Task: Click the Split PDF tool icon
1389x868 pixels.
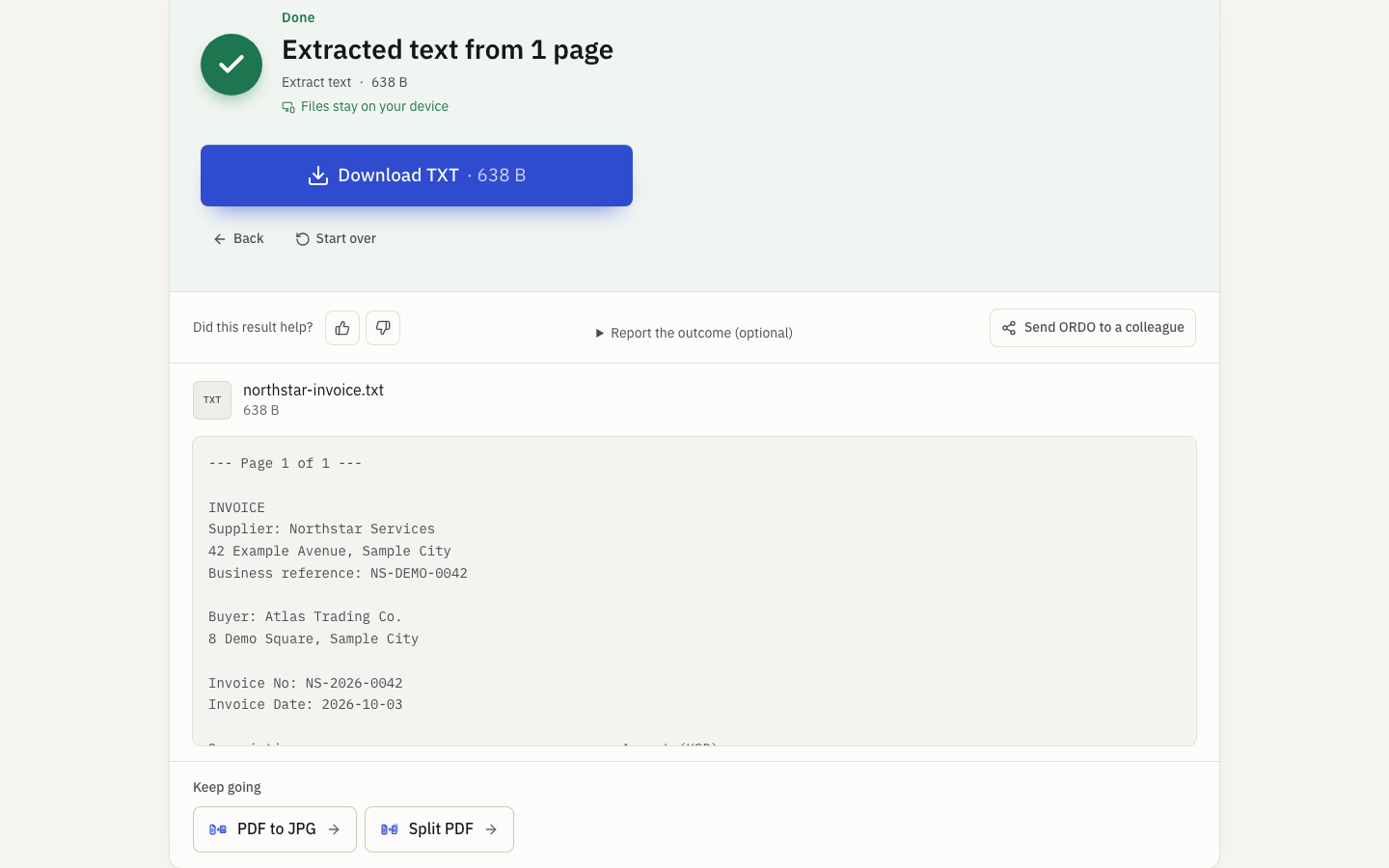Action: (390, 829)
